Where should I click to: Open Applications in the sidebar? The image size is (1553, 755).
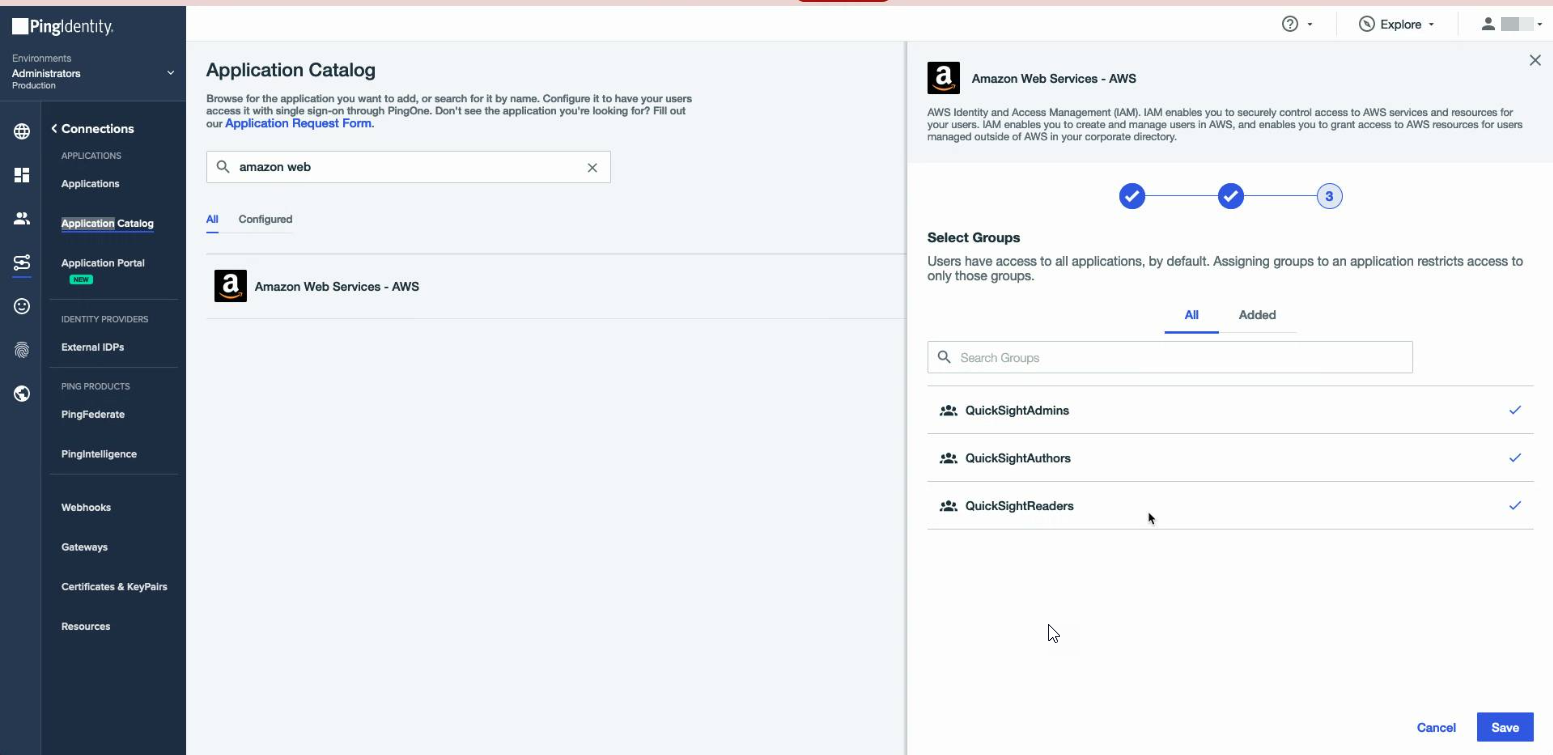pos(90,184)
